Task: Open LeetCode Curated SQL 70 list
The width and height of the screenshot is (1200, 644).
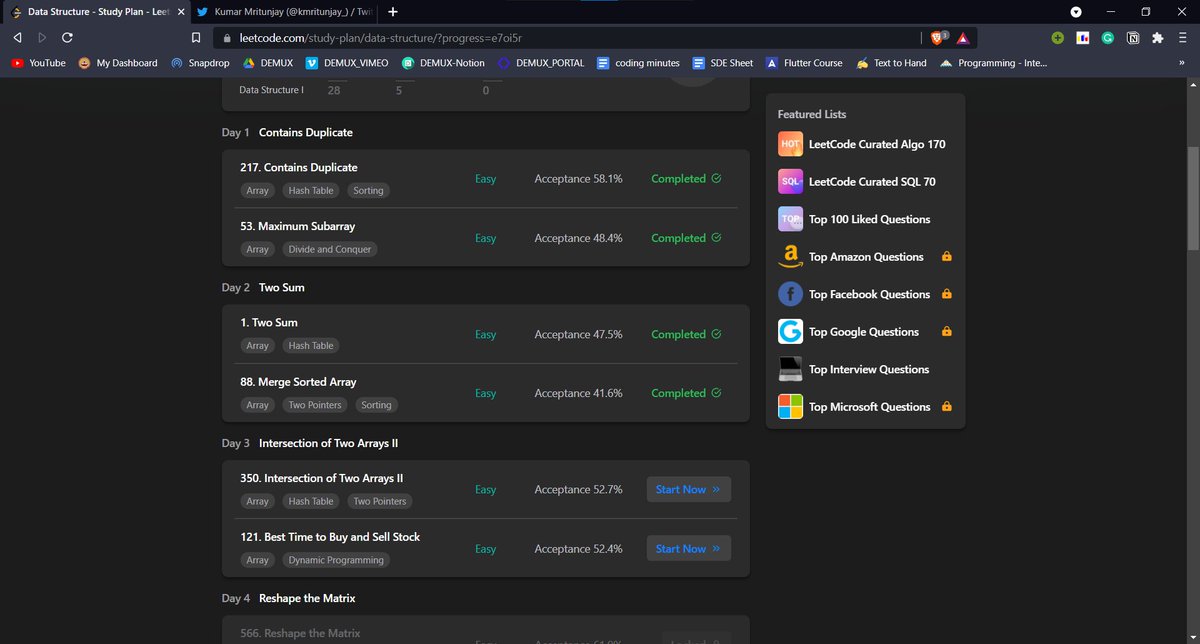Action: click(x=857, y=182)
